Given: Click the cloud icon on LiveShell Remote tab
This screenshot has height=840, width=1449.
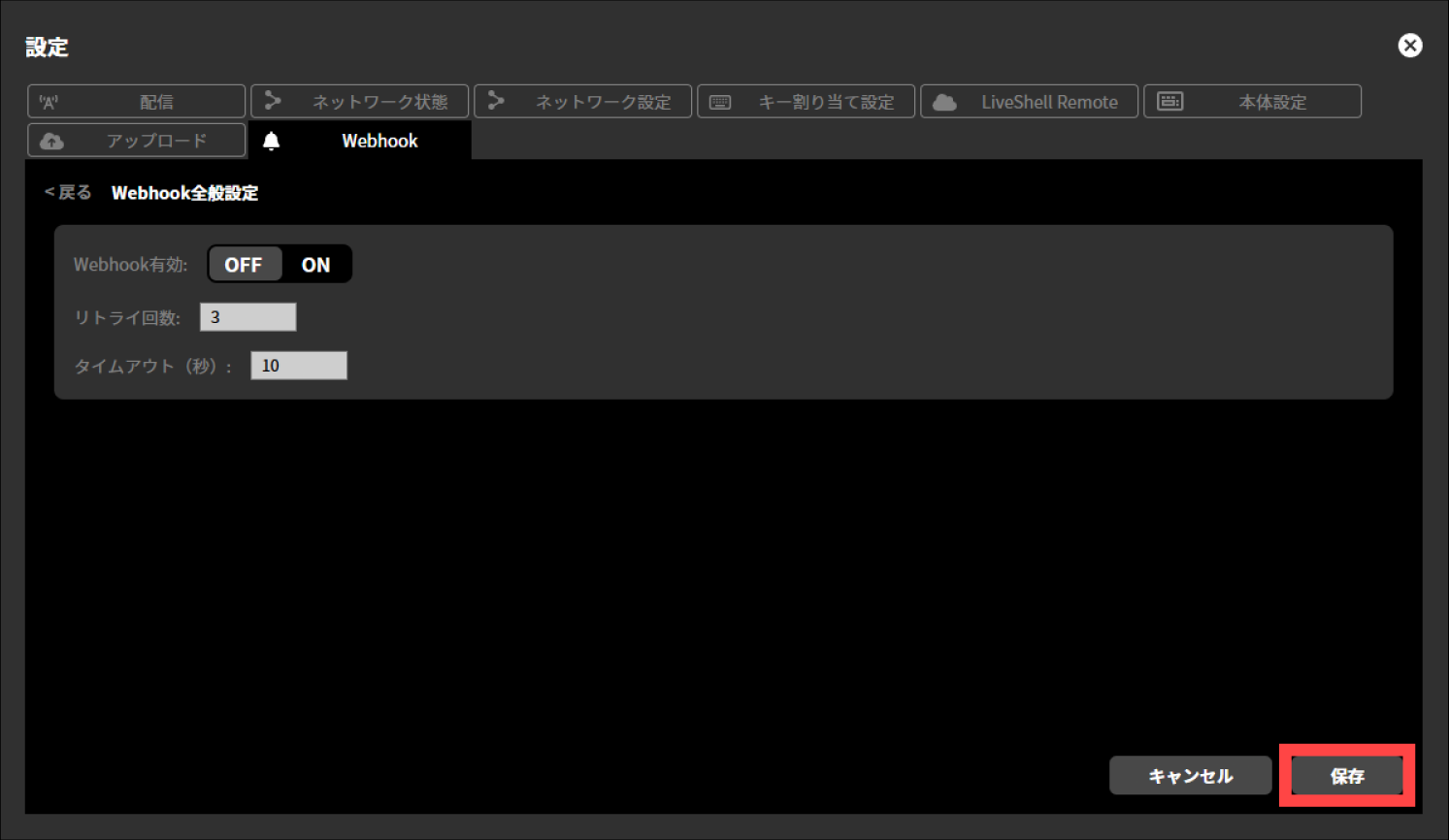Looking at the screenshot, I should (x=942, y=101).
